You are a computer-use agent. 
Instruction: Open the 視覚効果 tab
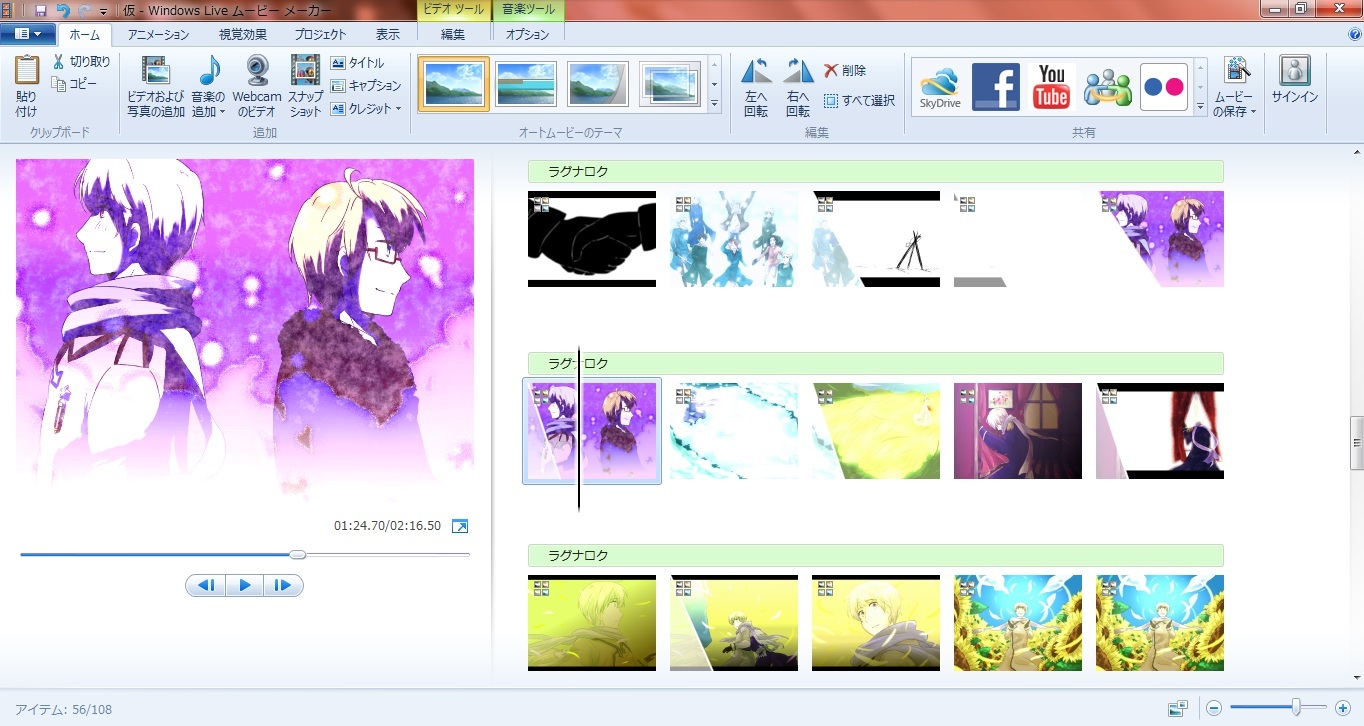(x=243, y=35)
